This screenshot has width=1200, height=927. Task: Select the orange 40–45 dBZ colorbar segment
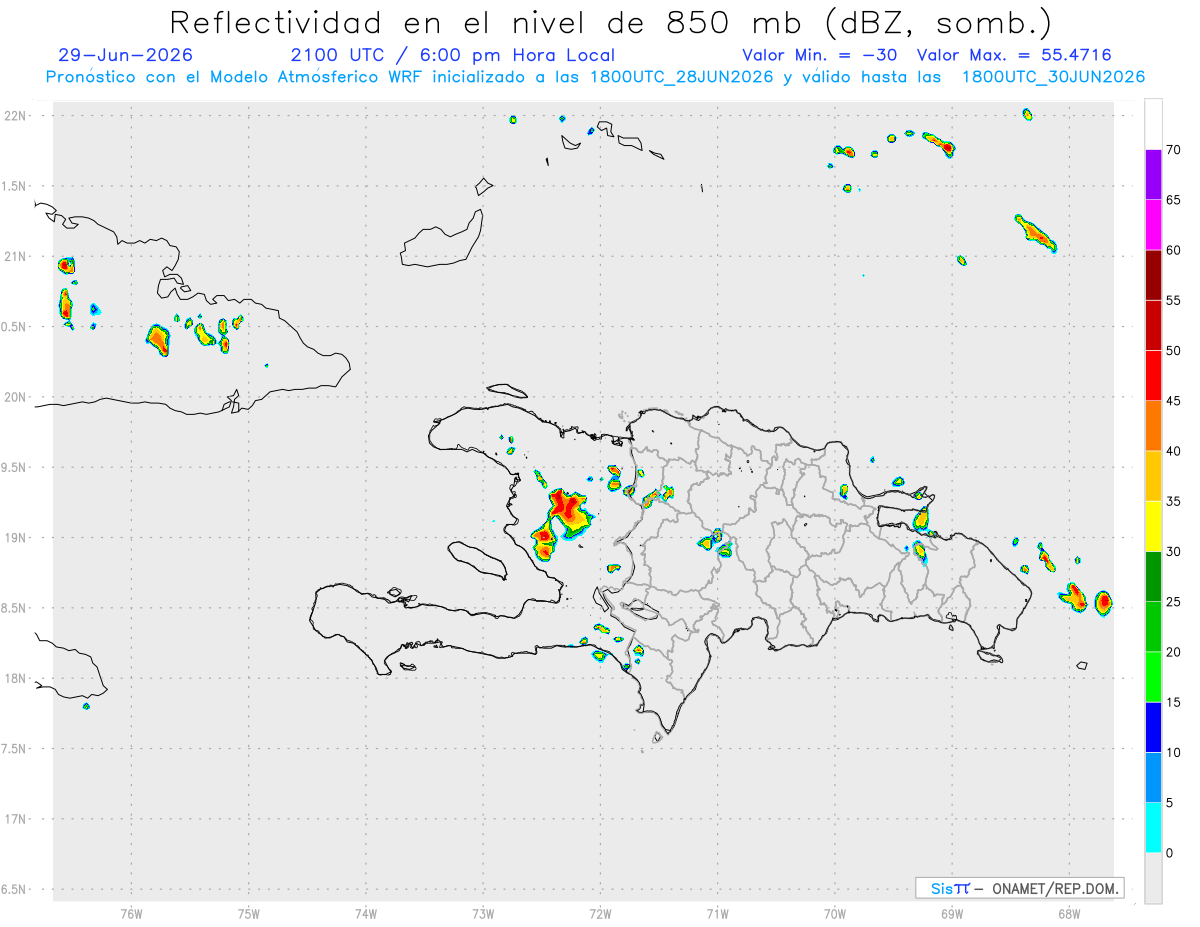coord(1153,426)
